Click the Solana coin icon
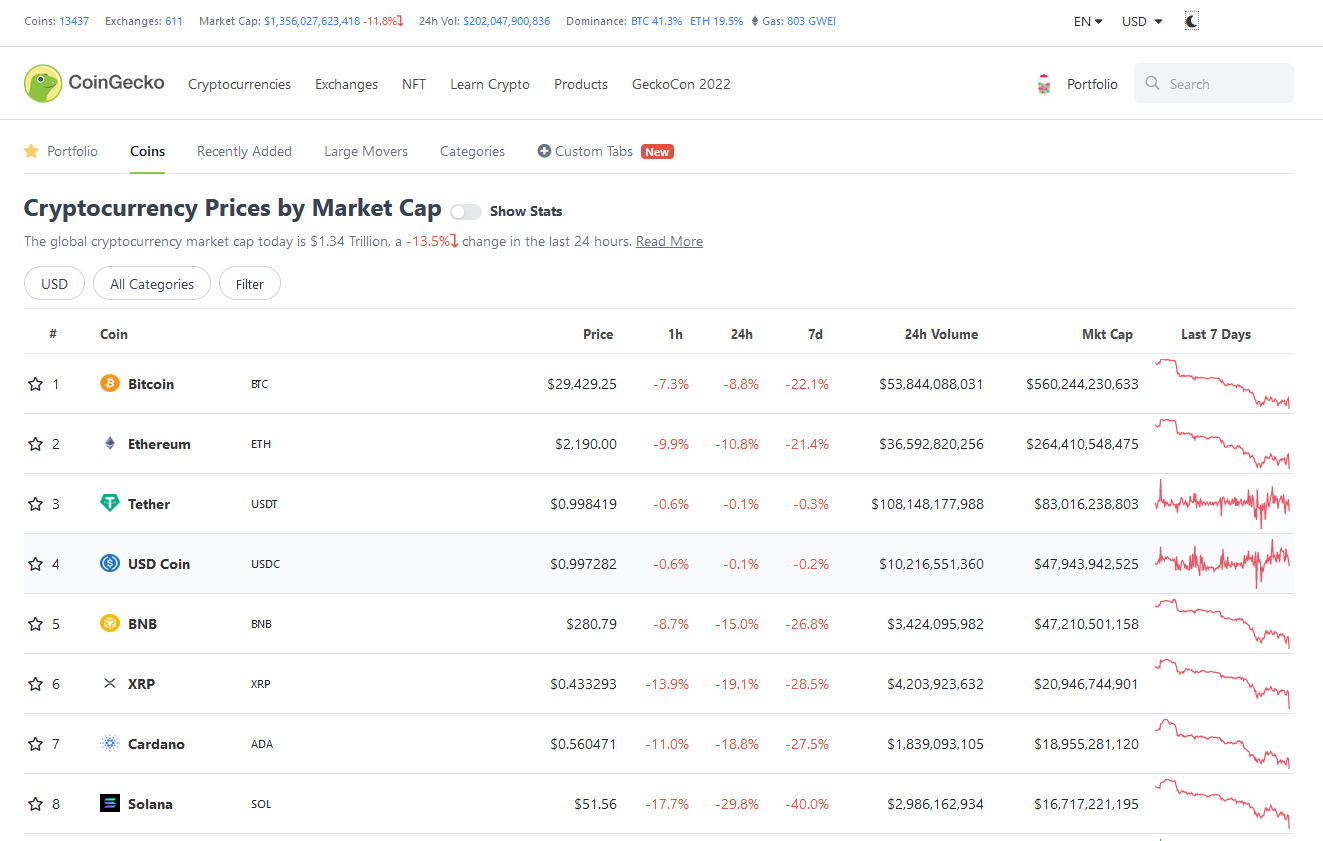Image resolution: width=1323 pixels, height=841 pixels. (x=110, y=804)
